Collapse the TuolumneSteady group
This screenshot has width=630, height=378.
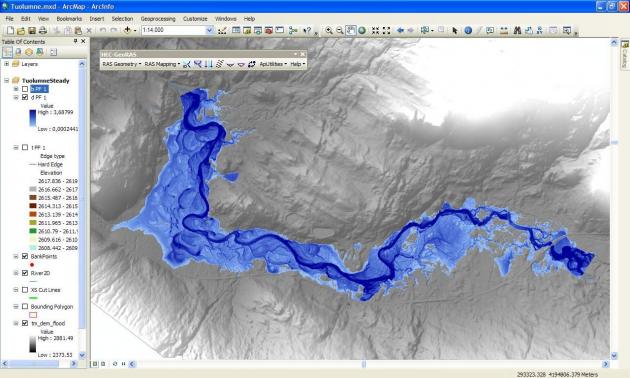pos(6,80)
